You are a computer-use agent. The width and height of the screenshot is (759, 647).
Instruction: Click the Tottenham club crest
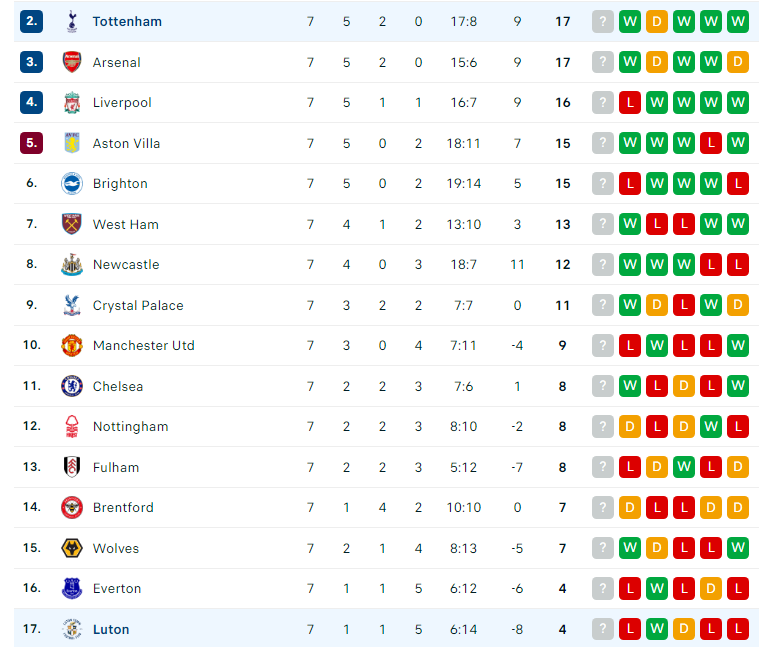[72, 21]
